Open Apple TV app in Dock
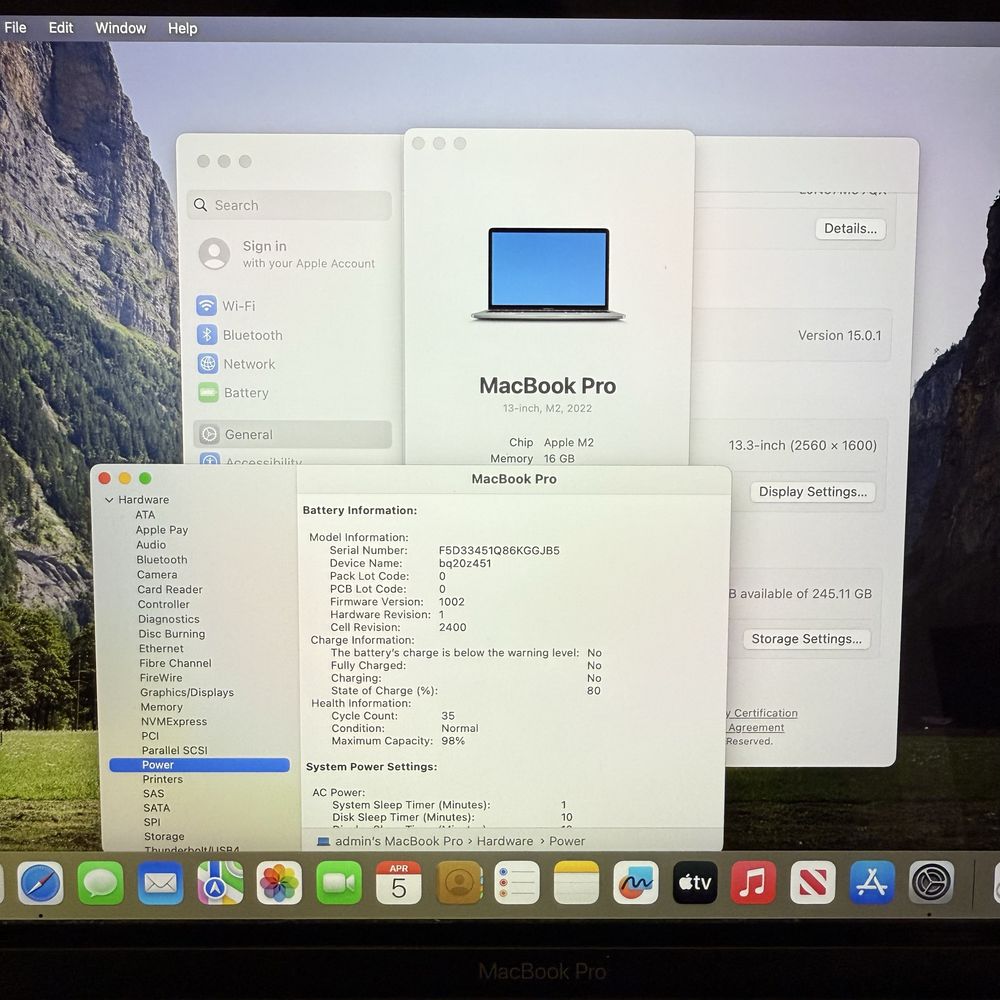This screenshot has height=1000, width=1000. click(x=695, y=883)
